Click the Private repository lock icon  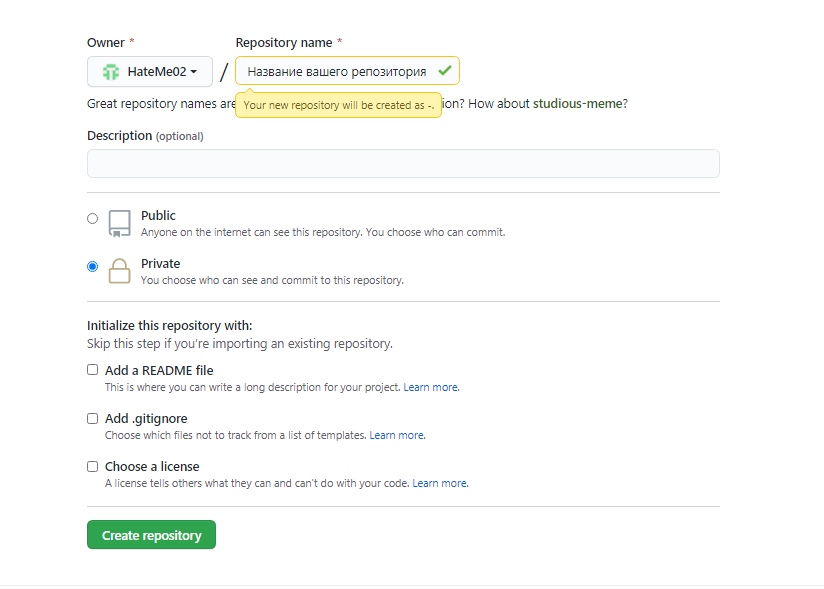tap(120, 271)
